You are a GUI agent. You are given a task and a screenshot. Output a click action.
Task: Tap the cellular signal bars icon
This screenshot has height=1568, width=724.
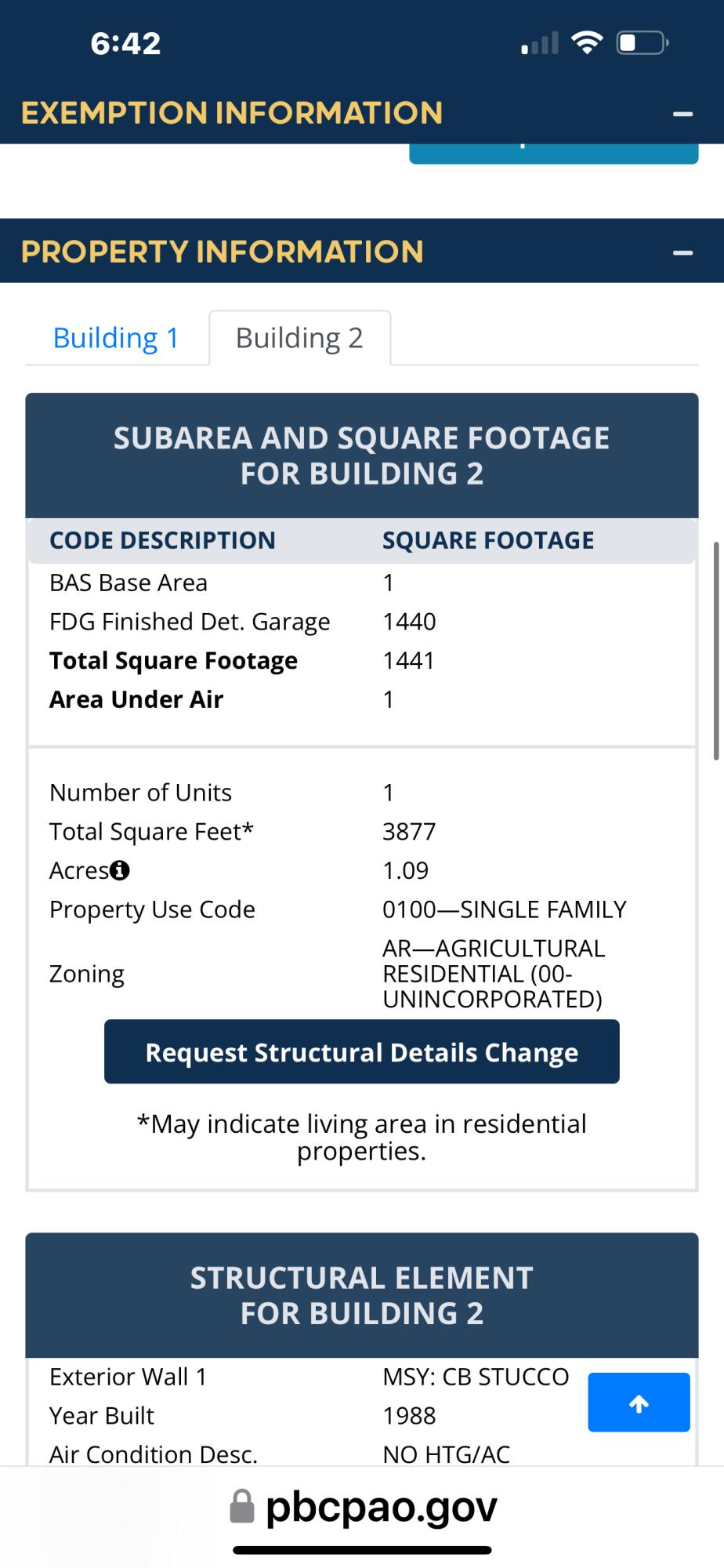click(540, 43)
